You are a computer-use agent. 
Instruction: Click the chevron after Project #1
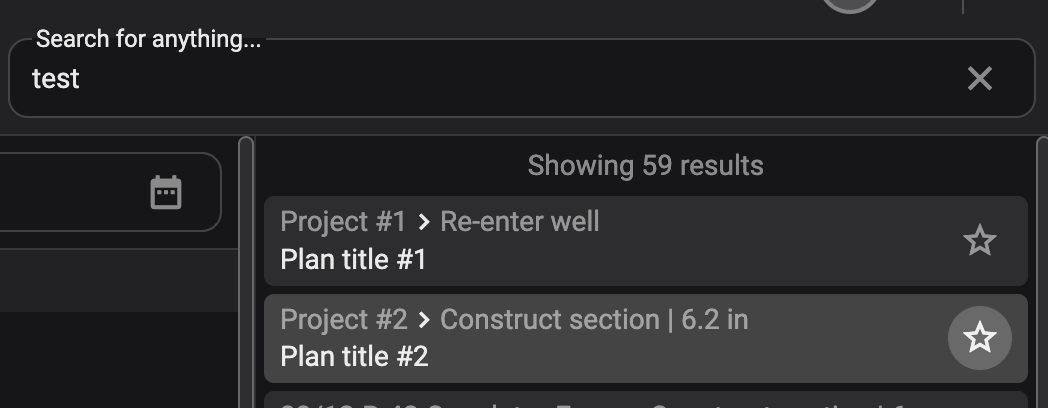424,222
